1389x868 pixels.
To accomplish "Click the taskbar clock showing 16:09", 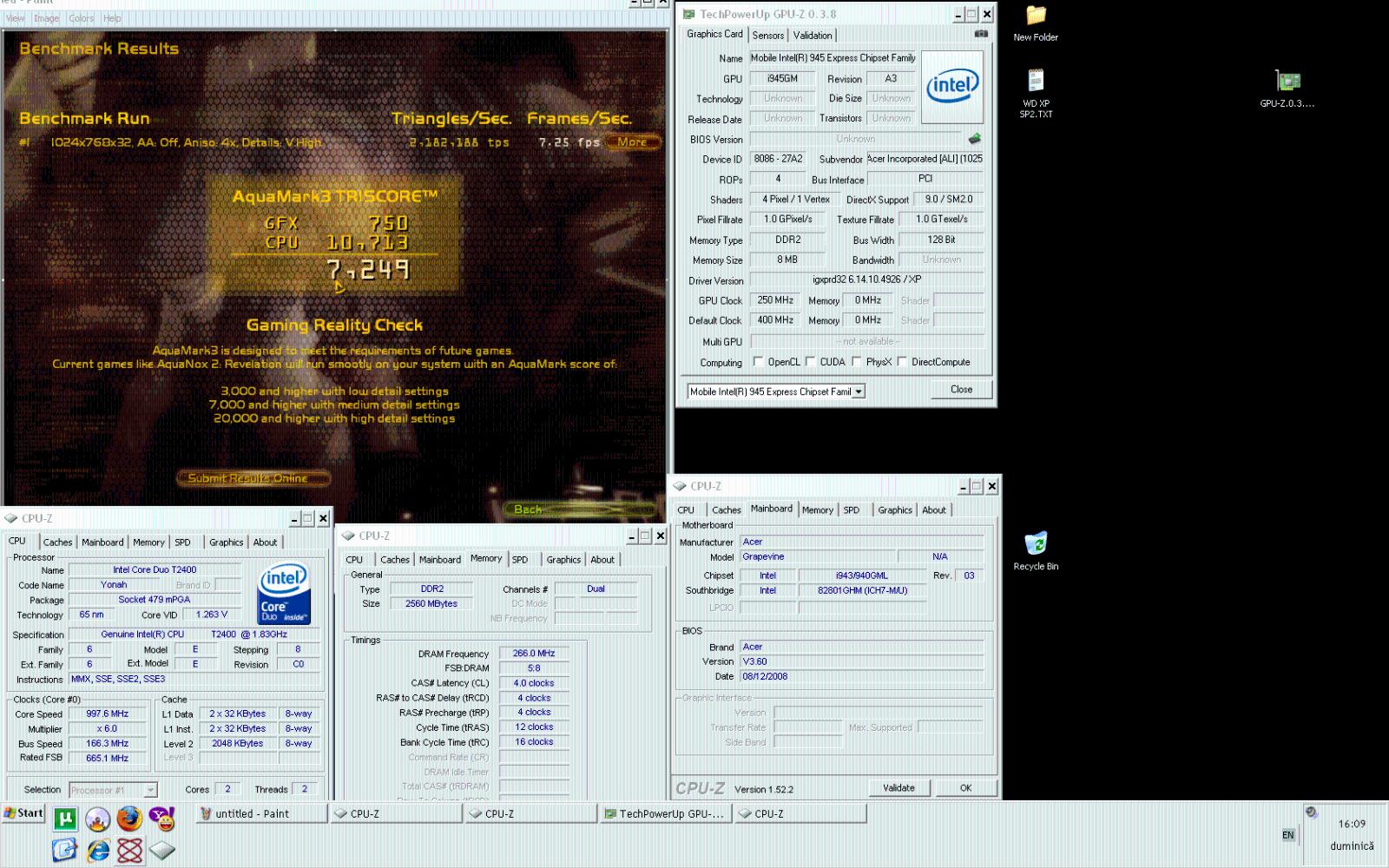I will point(1352,824).
